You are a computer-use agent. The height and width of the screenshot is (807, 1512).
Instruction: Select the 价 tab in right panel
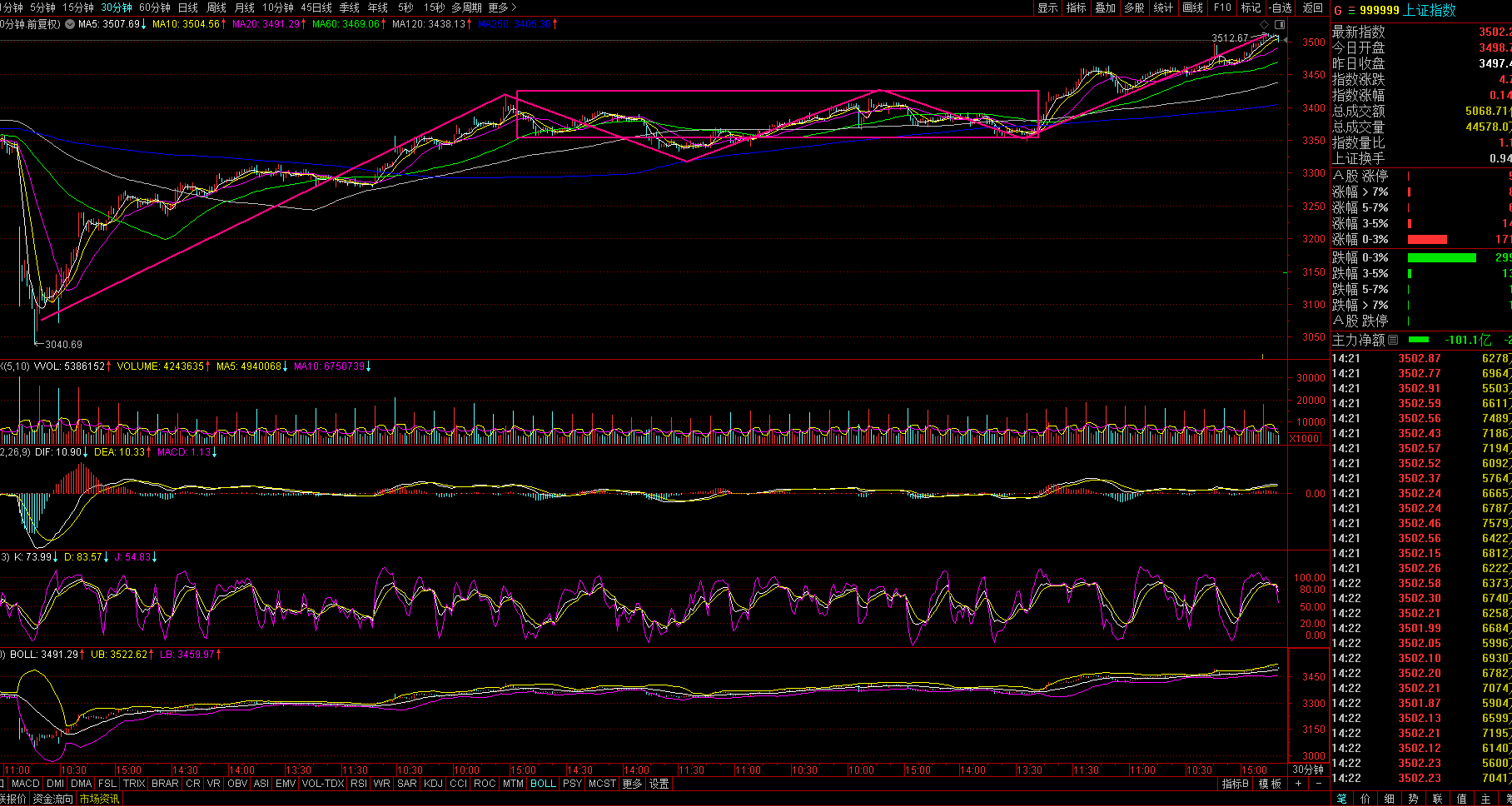coord(1365,800)
